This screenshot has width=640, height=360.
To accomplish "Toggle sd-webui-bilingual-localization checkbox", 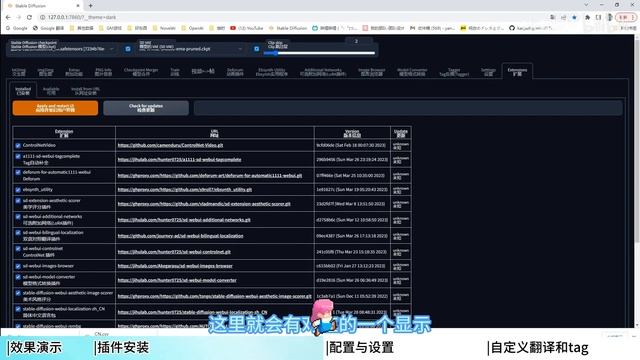I will (18, 233).
